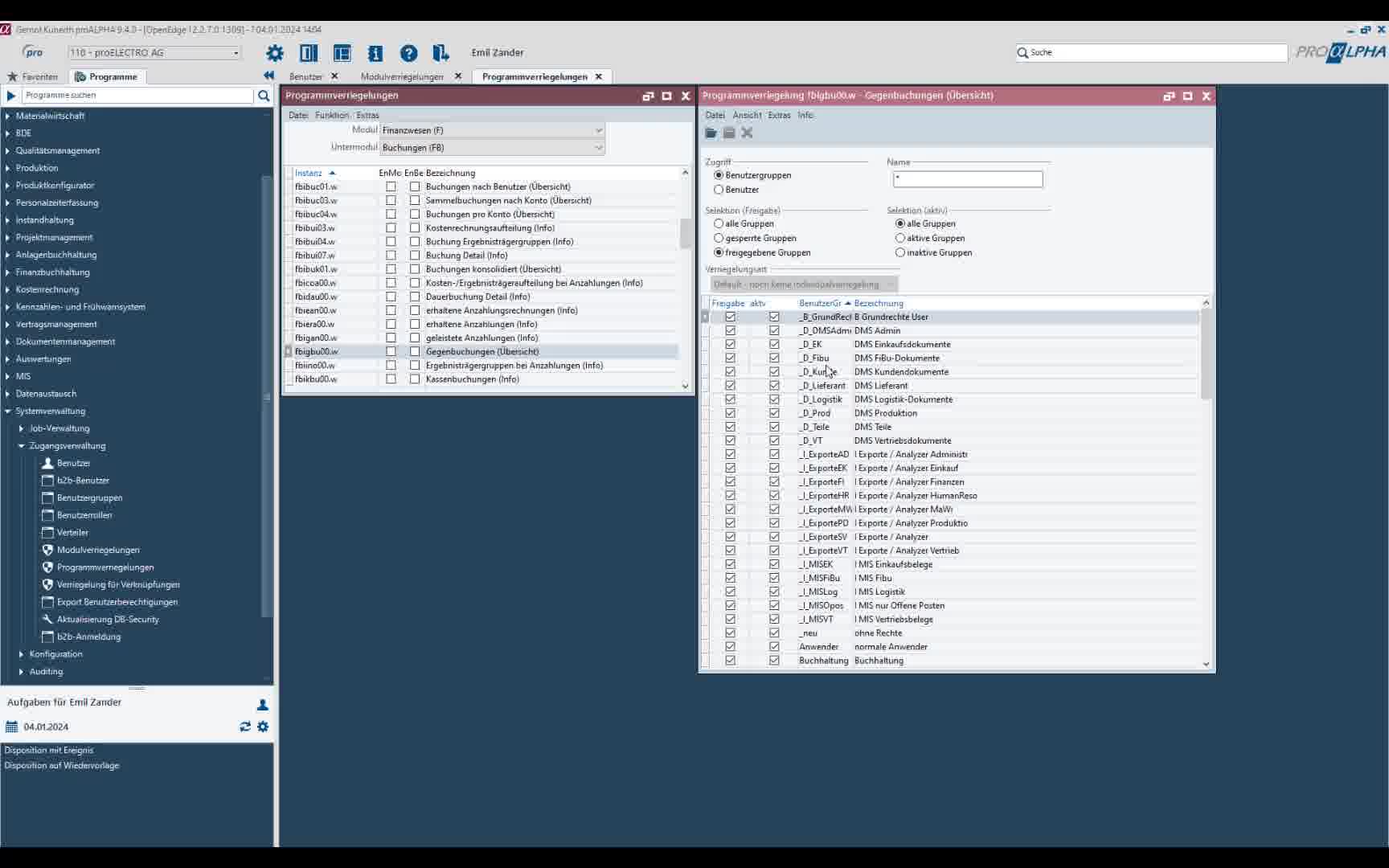Viewport: 1389px width, 868px height.
Task: Expand the Auditing tree node
Action: (21, 672)
